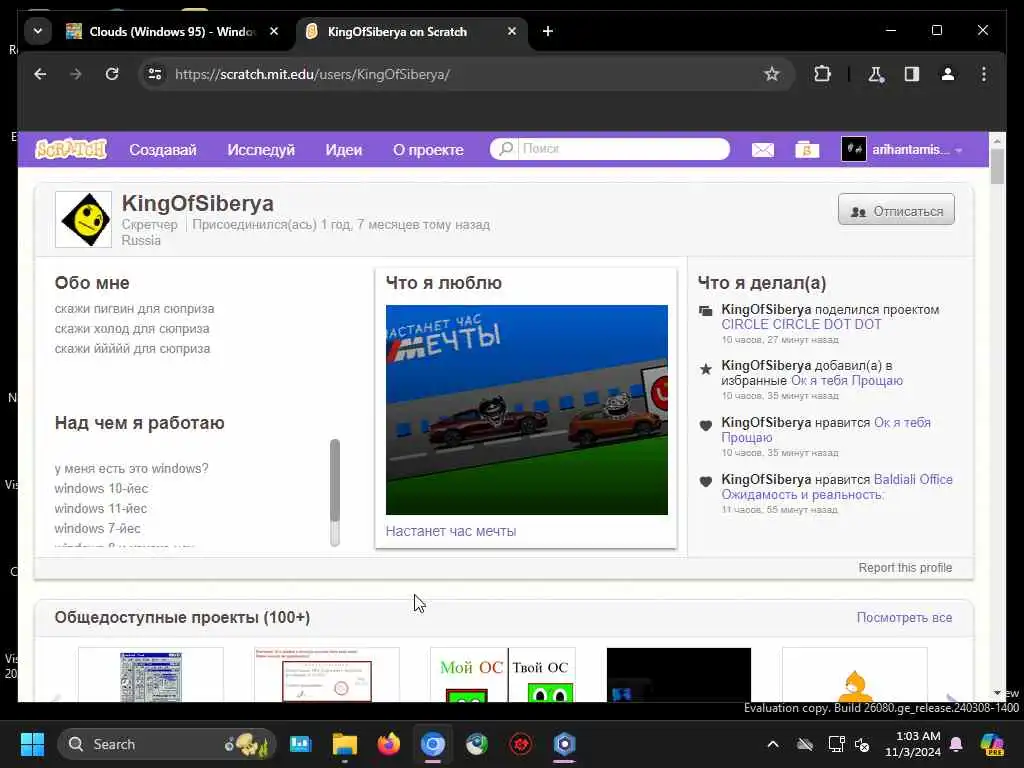
Task: Click the Отписаться unfollow button
Action: click(896, 210)
